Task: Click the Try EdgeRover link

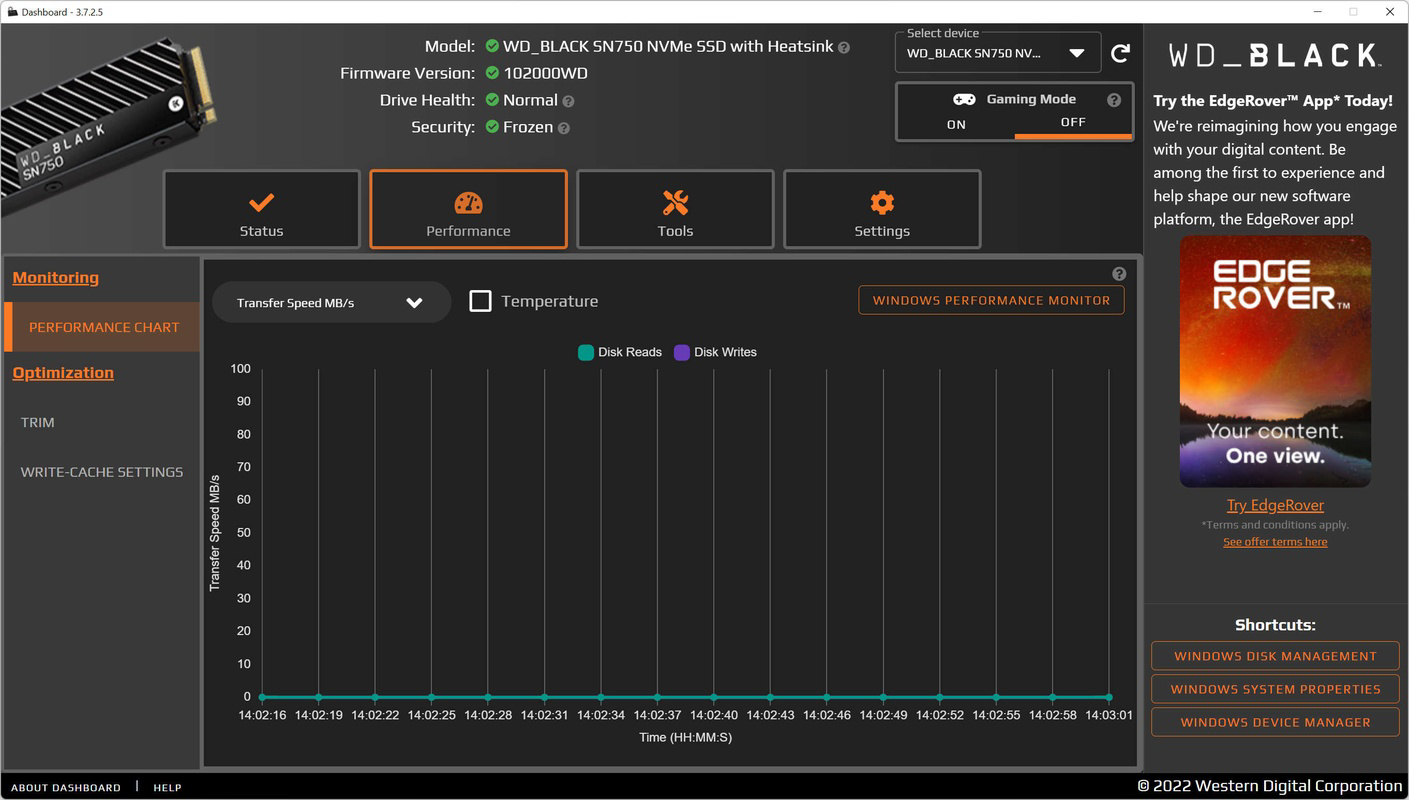Action: 1275,505
